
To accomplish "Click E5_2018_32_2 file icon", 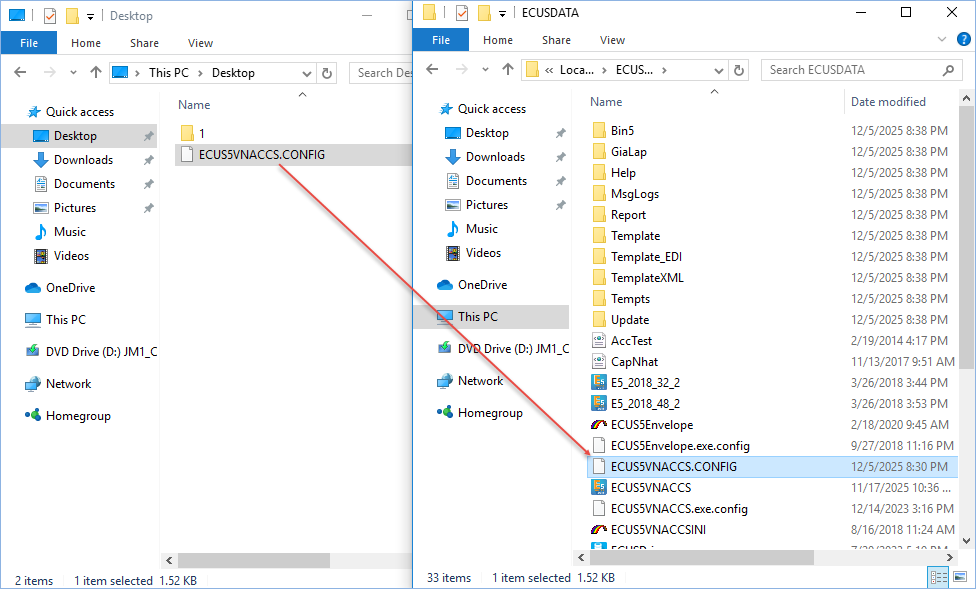I will [599, 383].
